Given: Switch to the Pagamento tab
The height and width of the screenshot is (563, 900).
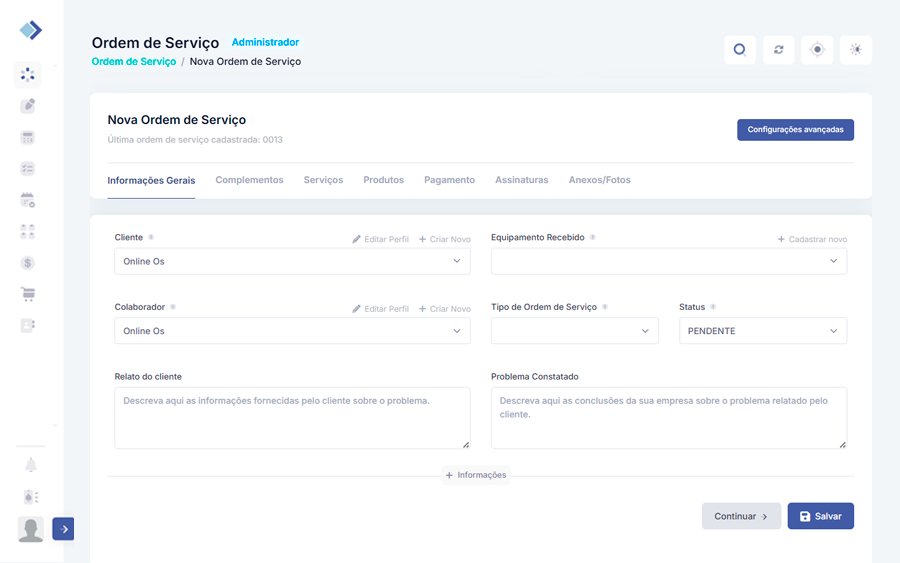Looking at the screenshot, I should (449, 180).
